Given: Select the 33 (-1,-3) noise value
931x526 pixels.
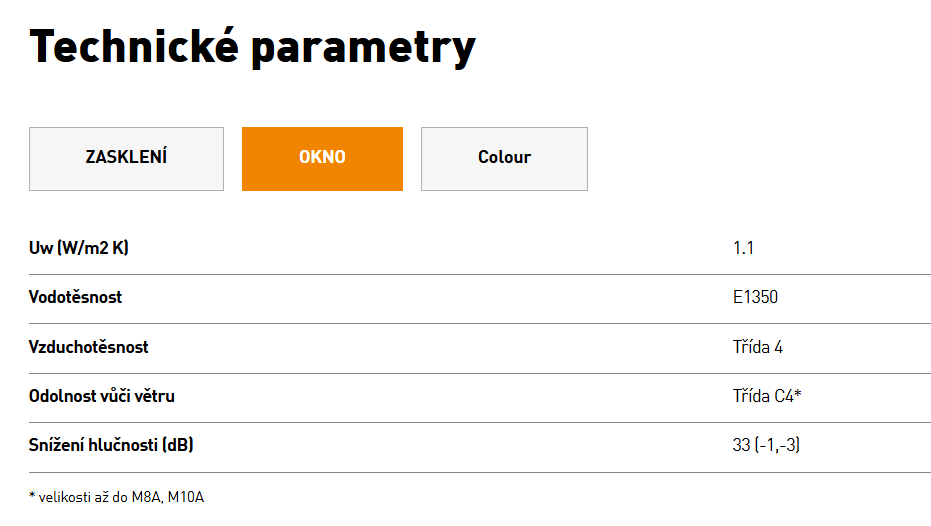Looking at the screenshot, I should pos(767,445).
